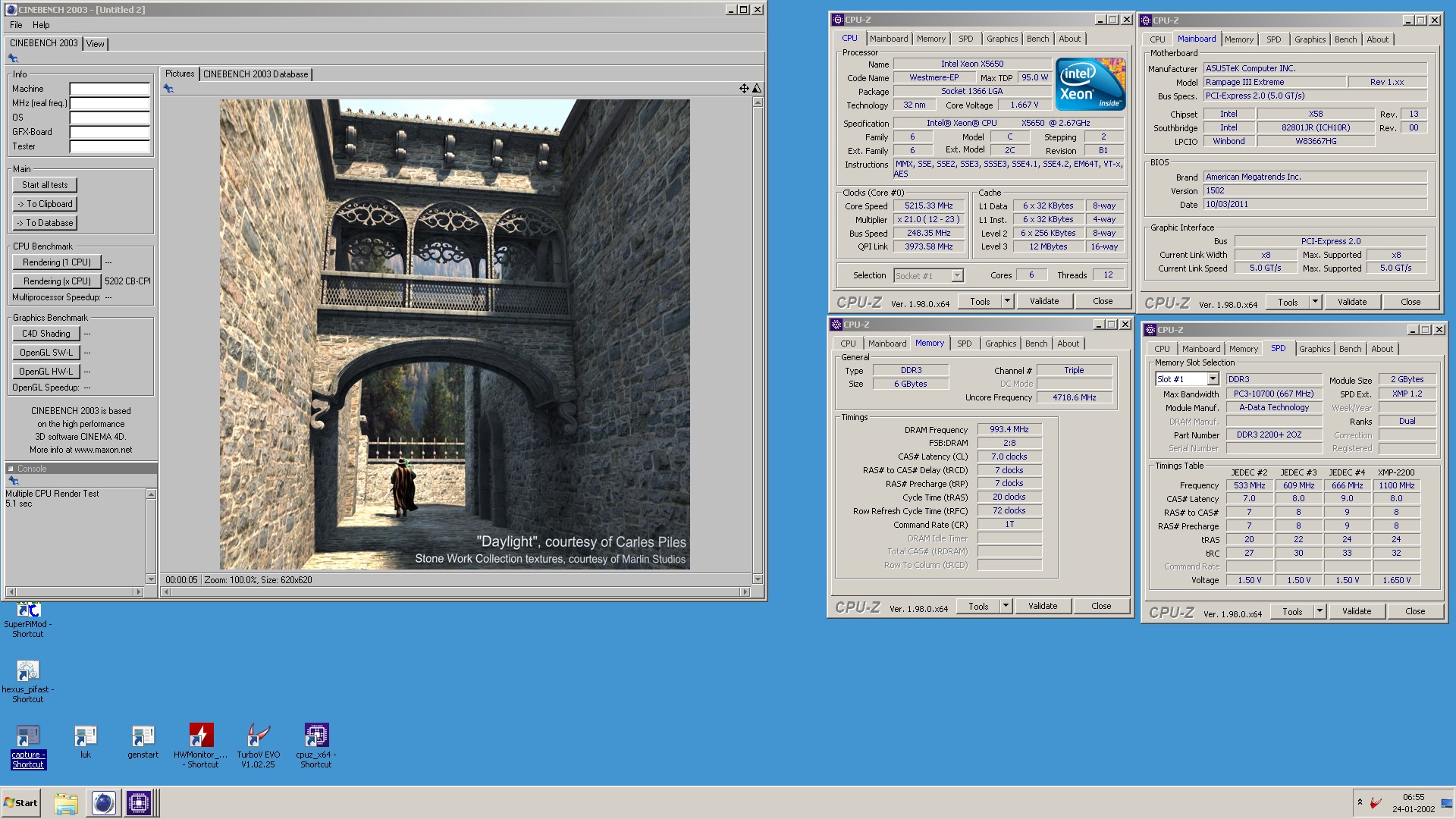
Task: Run OpenGL SW-L test
Action: click(x=45, y=353)
